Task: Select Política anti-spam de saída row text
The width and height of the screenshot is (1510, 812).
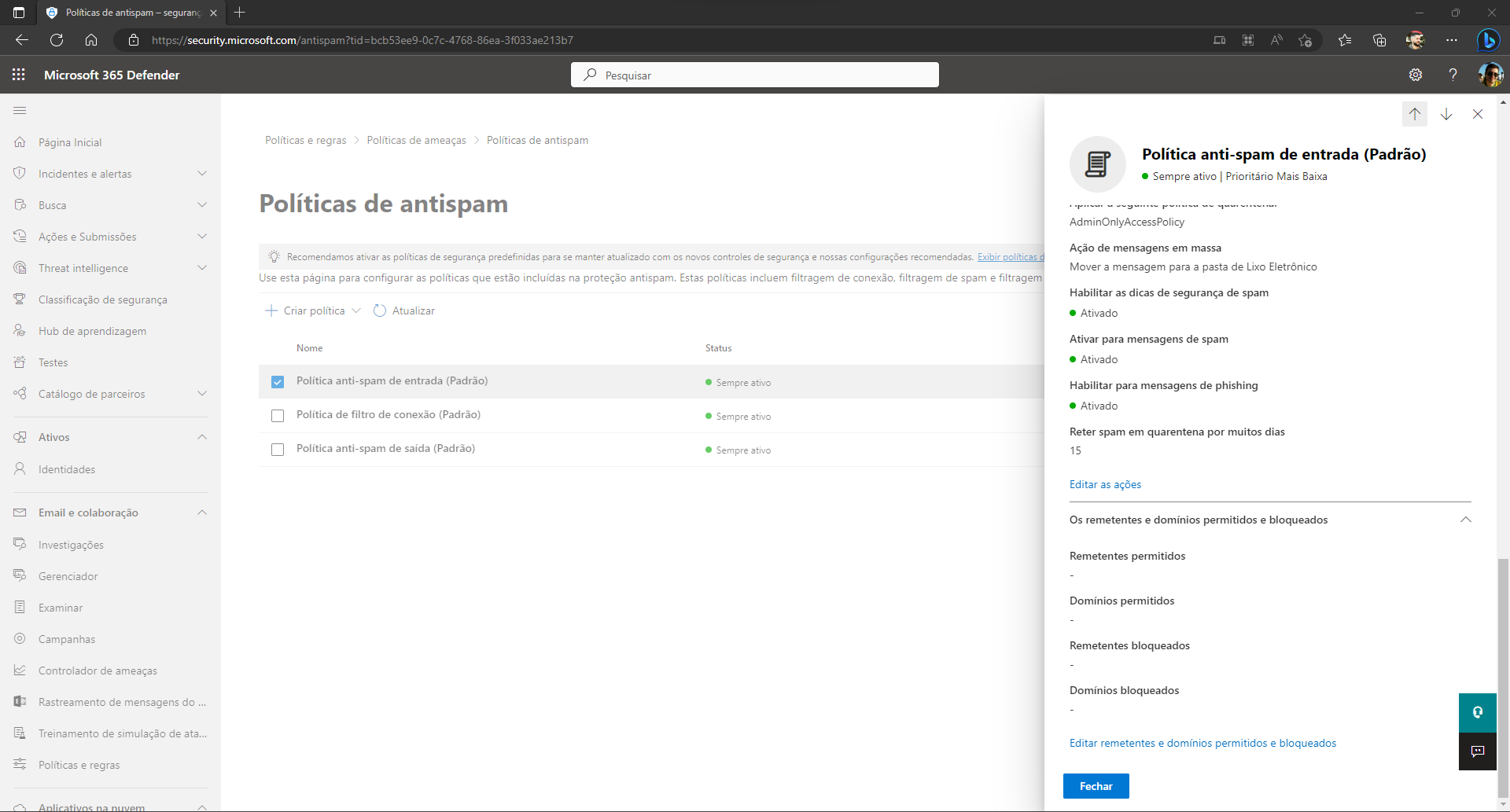Action: point(385,448)
